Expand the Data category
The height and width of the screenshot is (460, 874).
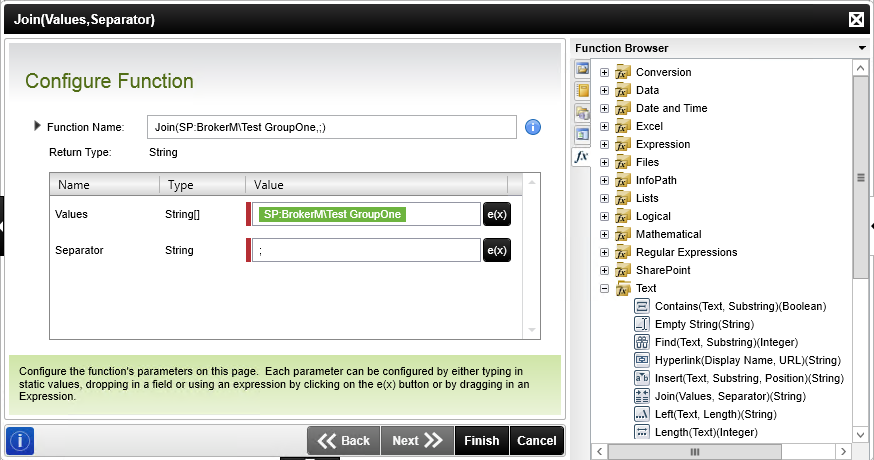click(604, 90)
